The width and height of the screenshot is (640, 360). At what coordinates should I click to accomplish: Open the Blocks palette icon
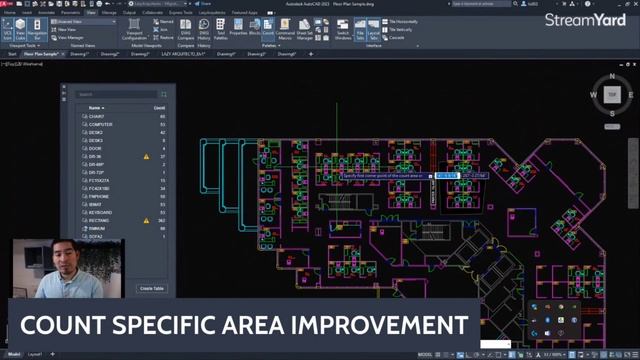(255, 28)
